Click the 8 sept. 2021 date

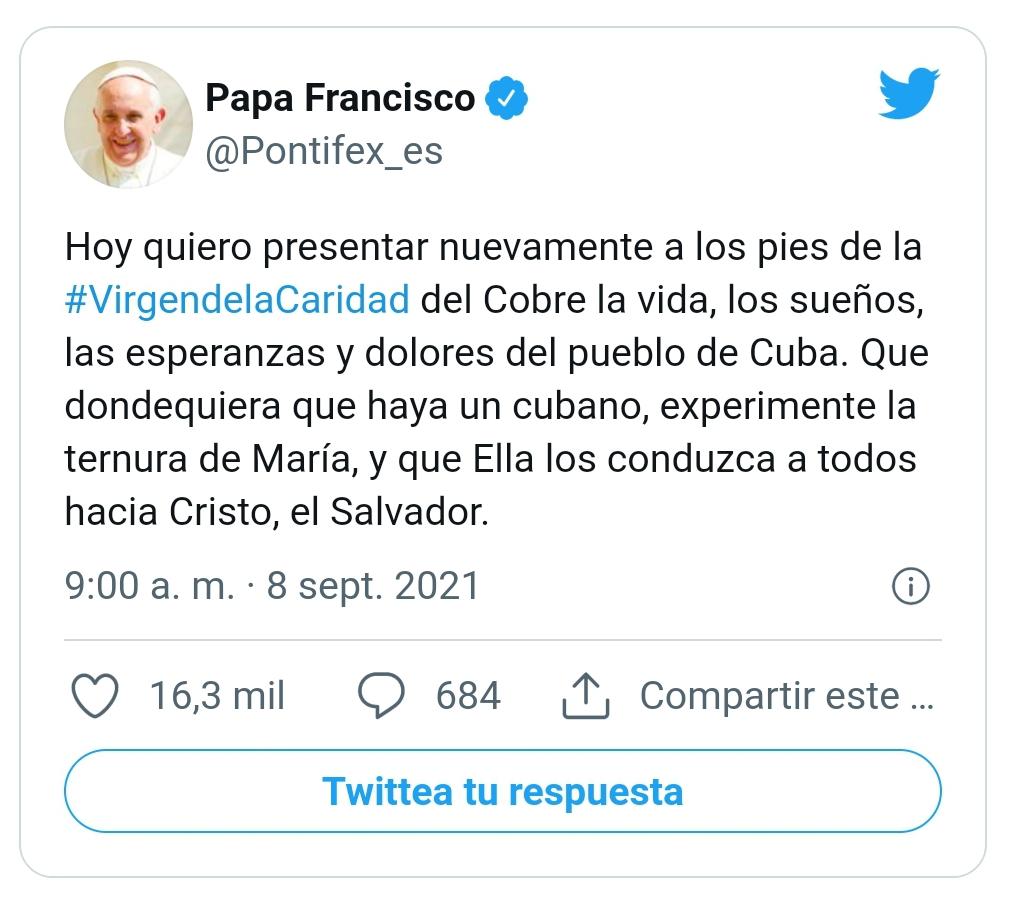tap(373, 586)
